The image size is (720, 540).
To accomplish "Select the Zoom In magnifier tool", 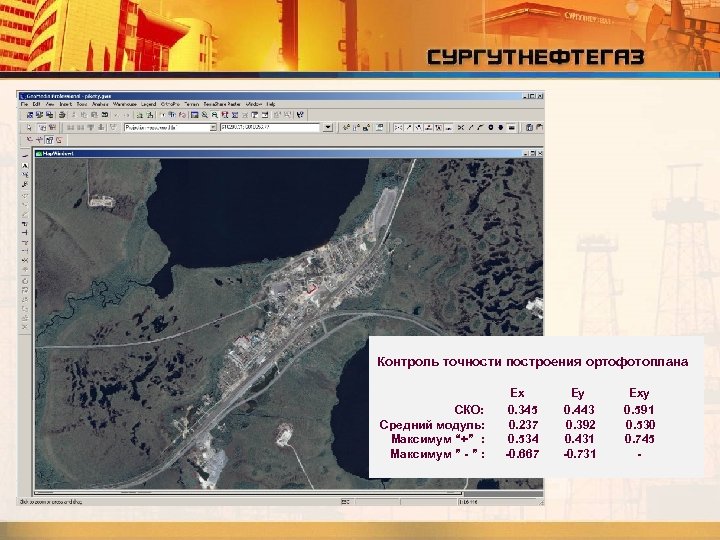I will (205, 115).
